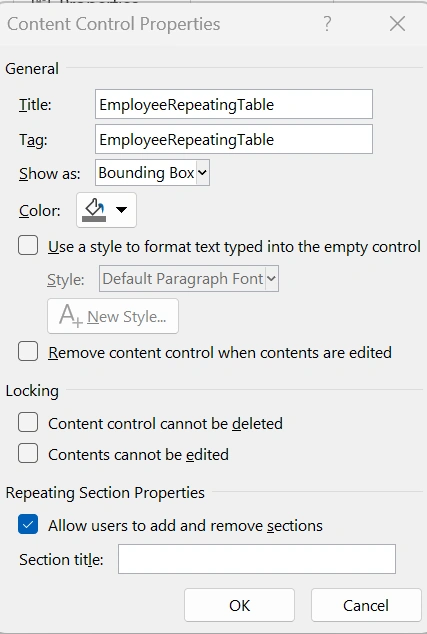Click the Cancel button

pos(366,605)
